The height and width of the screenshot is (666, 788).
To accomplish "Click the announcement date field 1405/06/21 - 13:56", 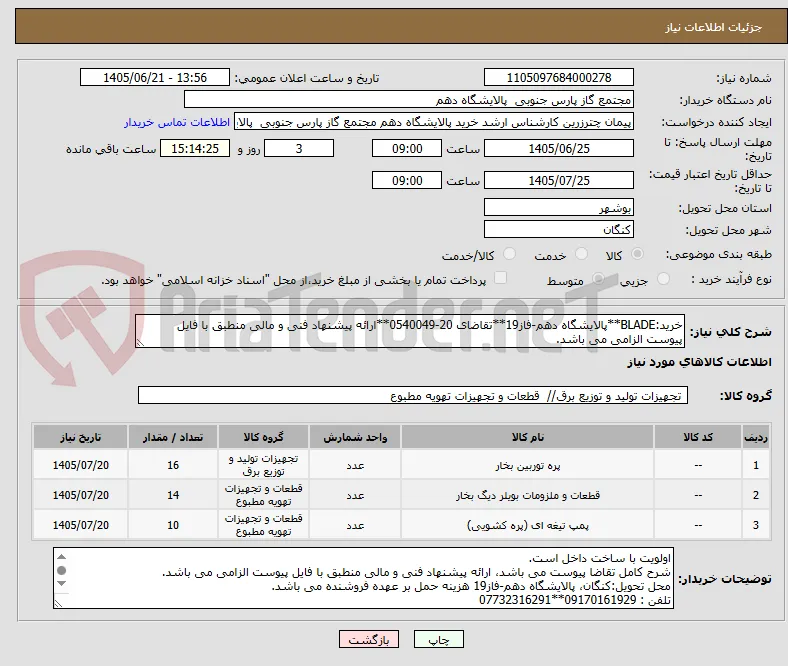I will [155, 77].
